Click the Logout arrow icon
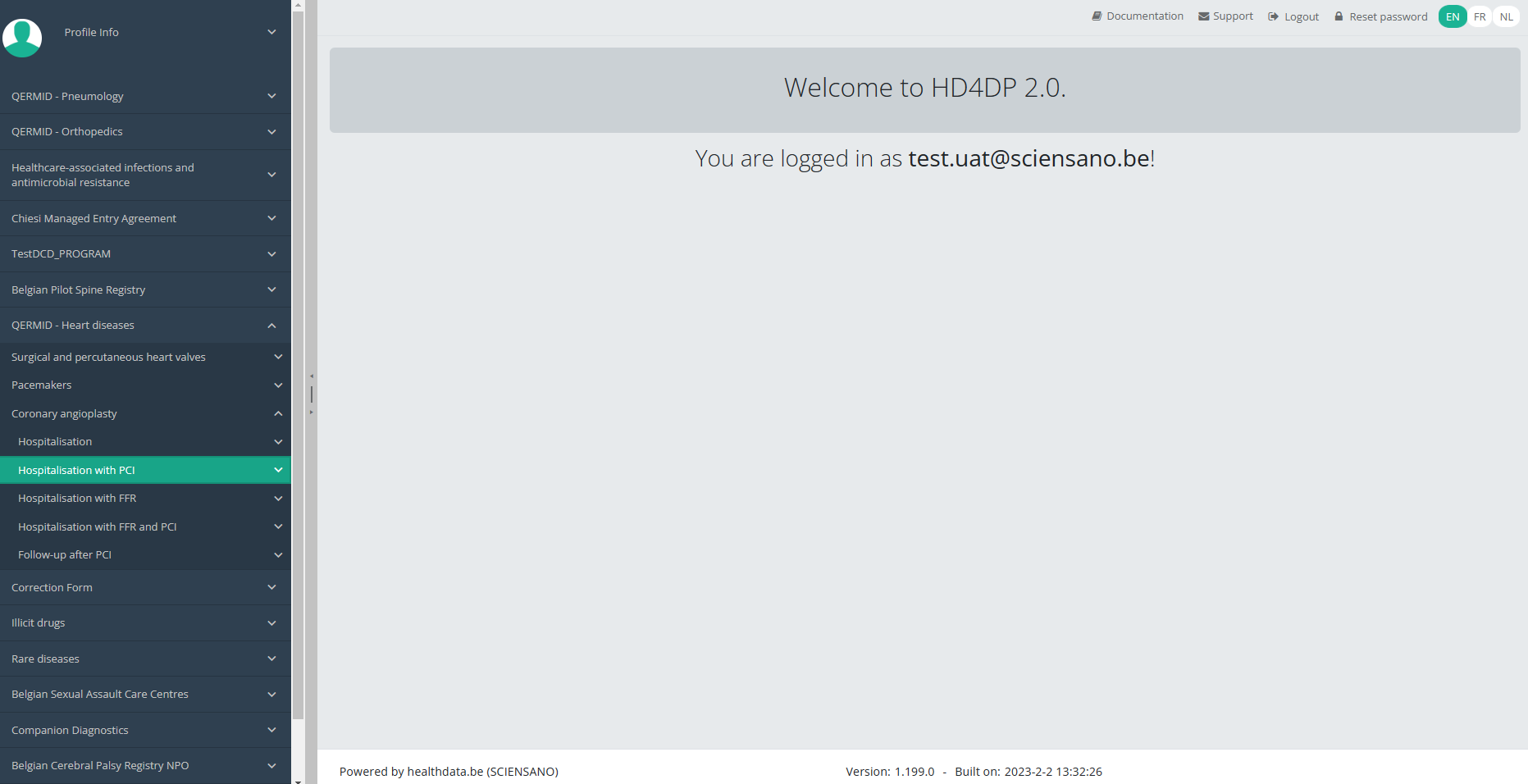The height and width of the screenshot is (784, 1528). pyautogui.click(x=1273, y=16)
